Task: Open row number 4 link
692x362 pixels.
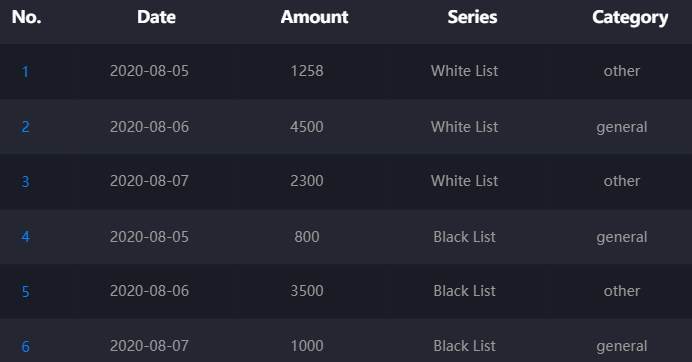Action: (x=26, y=237)
